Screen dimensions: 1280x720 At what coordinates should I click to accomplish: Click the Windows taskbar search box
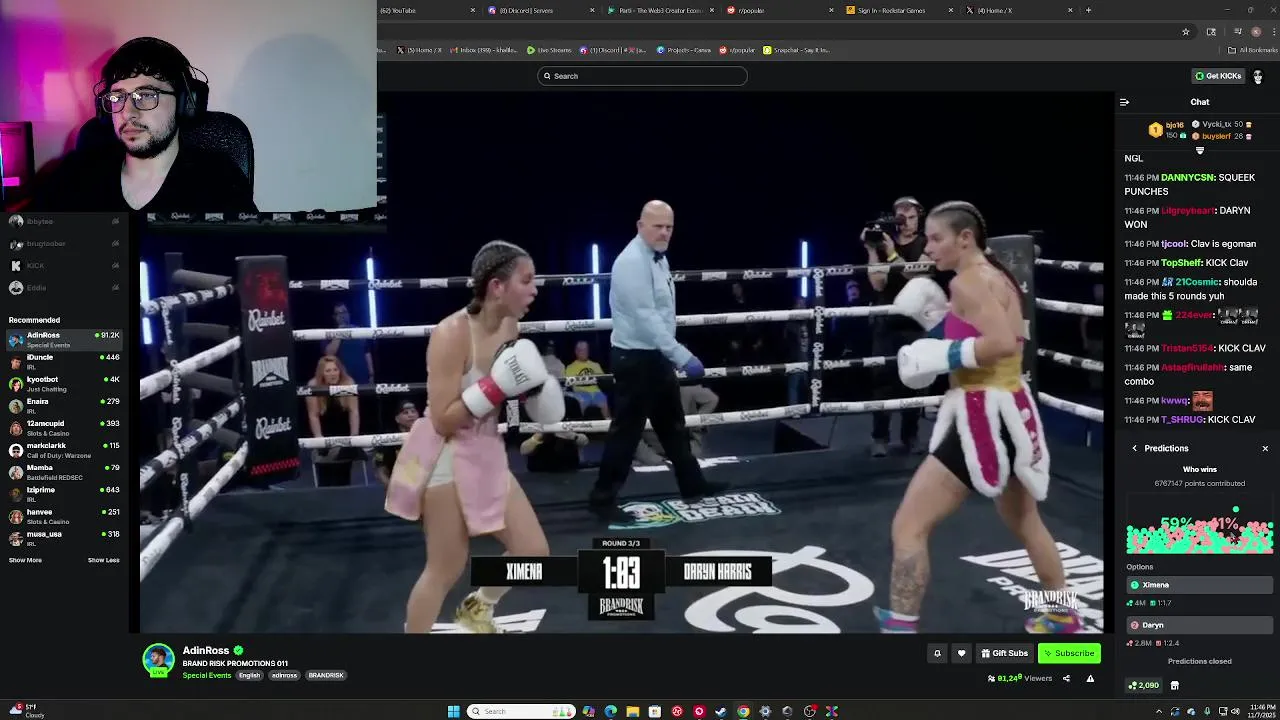coord(521,711)
